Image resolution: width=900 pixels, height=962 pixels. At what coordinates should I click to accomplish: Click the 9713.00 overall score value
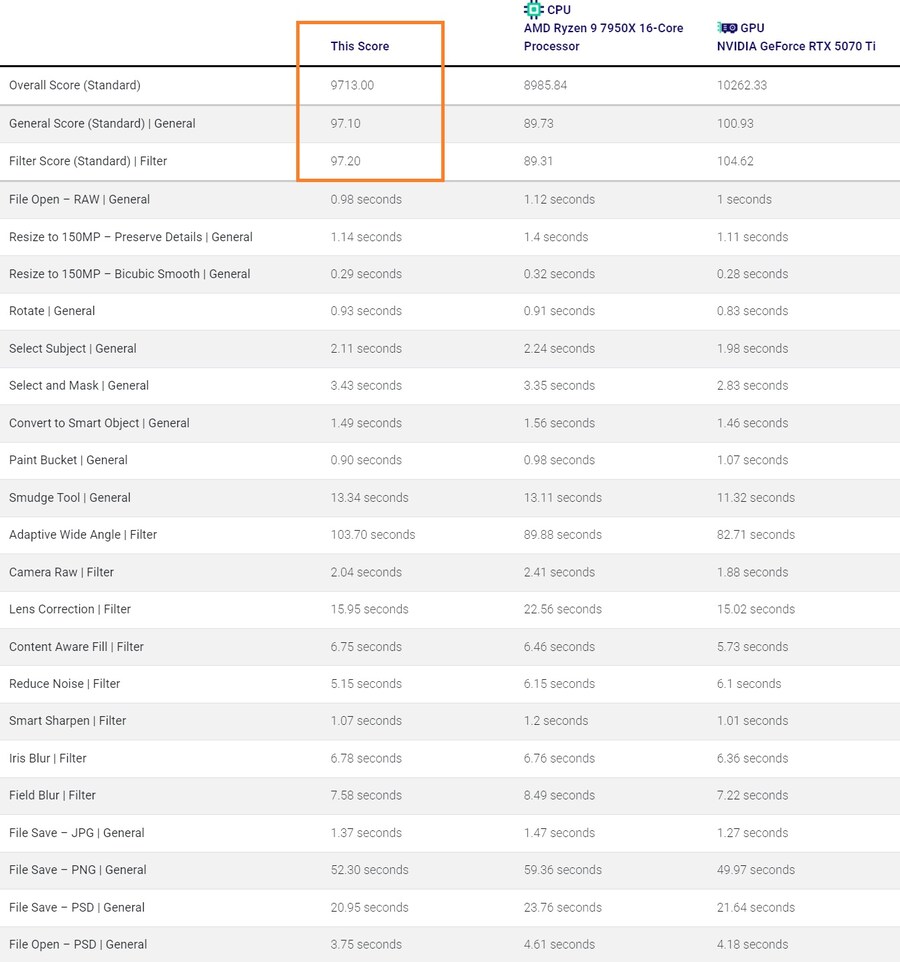coord(352,85)
